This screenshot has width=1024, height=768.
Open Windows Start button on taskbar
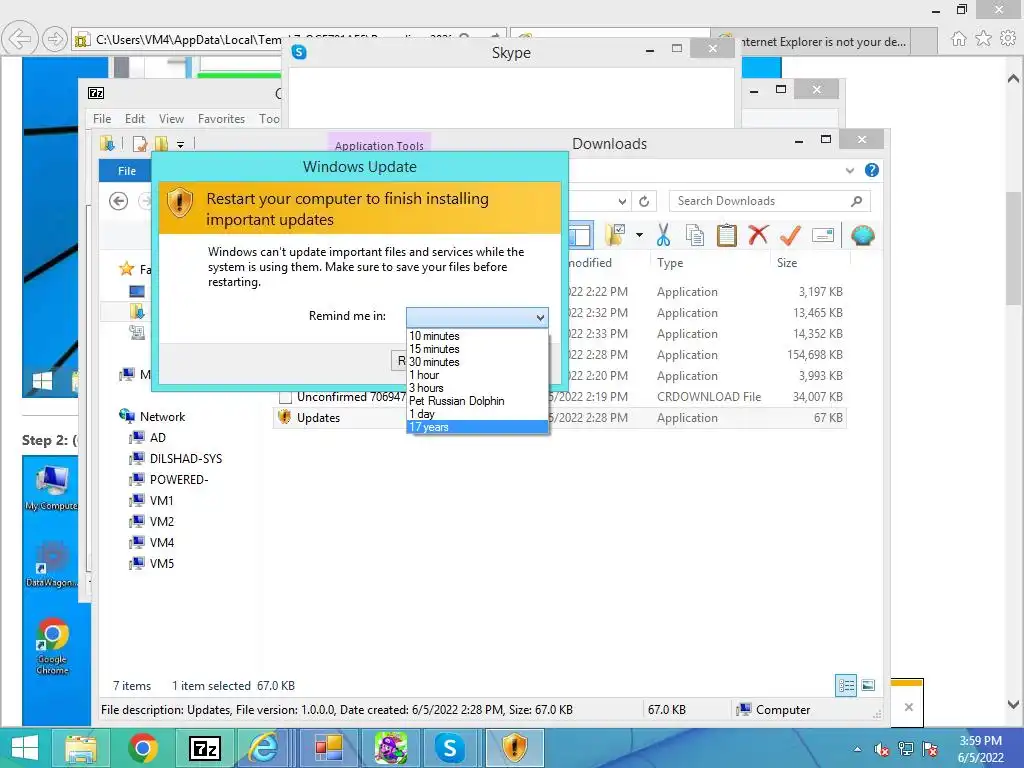(x=25, y=748)
